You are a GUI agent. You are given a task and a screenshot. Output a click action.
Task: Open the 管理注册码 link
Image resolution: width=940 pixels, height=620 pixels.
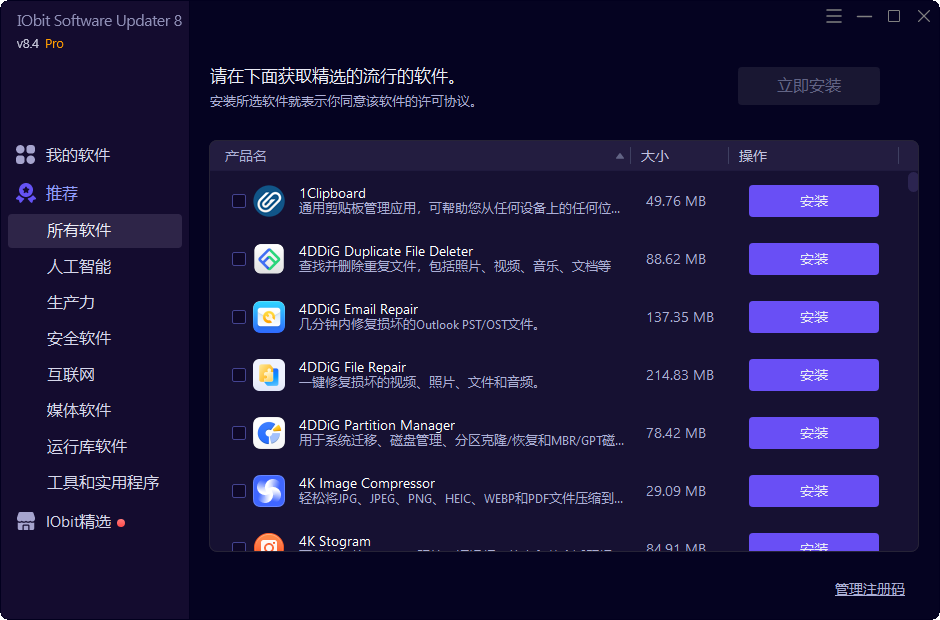869,589
